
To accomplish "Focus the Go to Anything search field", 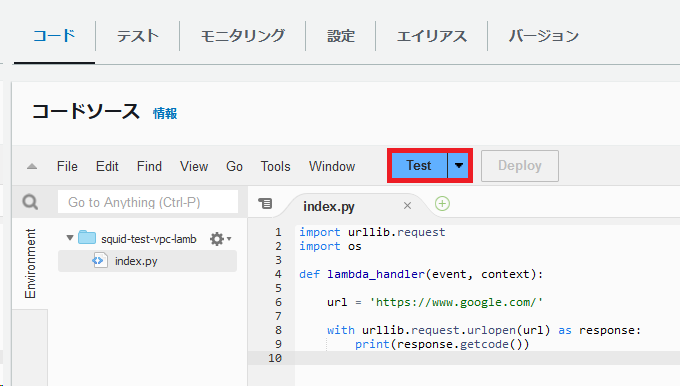I will 148,202.
